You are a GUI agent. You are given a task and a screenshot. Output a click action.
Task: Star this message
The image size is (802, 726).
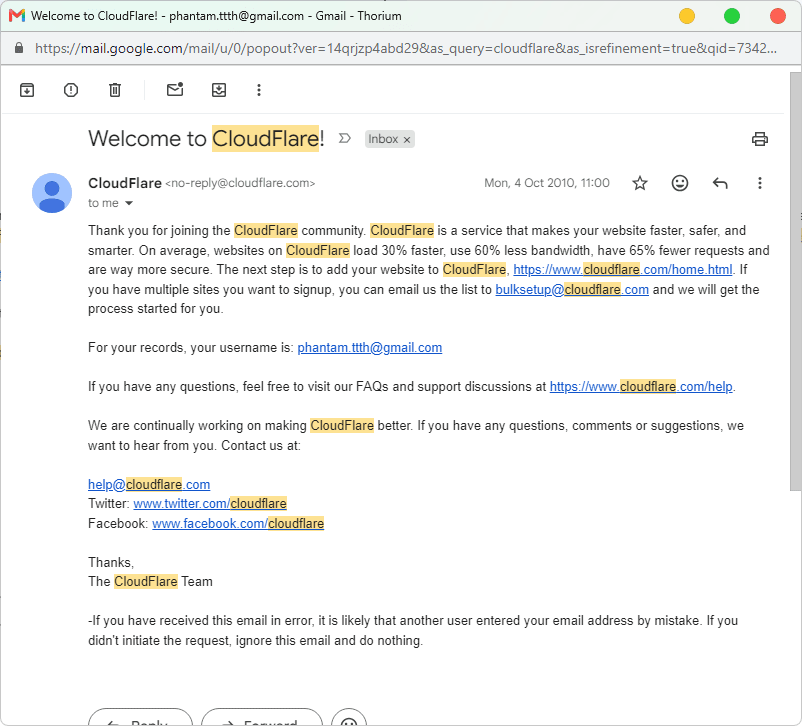[x=640, y=183]
